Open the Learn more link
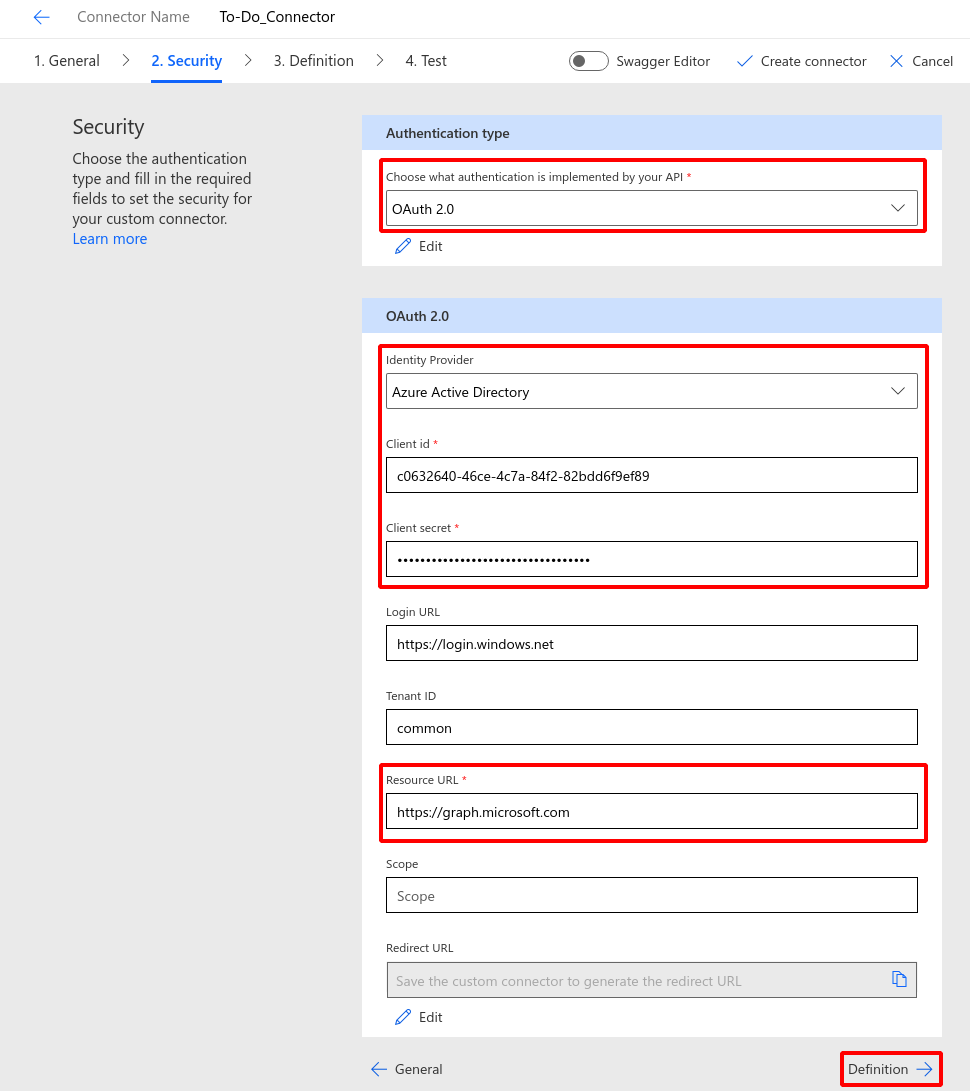 click(x=110, y=239)
